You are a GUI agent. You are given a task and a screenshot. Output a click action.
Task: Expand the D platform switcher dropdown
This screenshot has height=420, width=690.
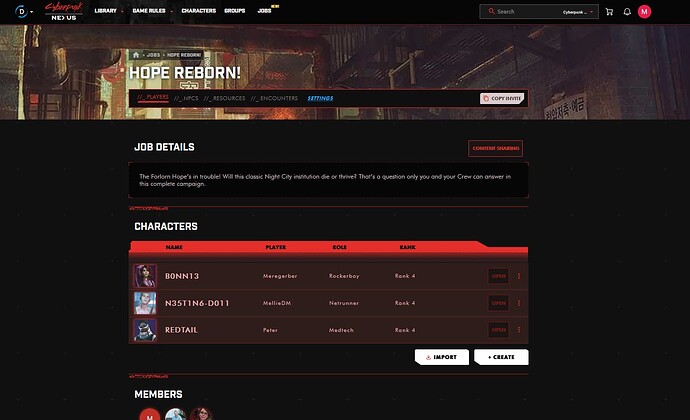click(x=24, y=11)
